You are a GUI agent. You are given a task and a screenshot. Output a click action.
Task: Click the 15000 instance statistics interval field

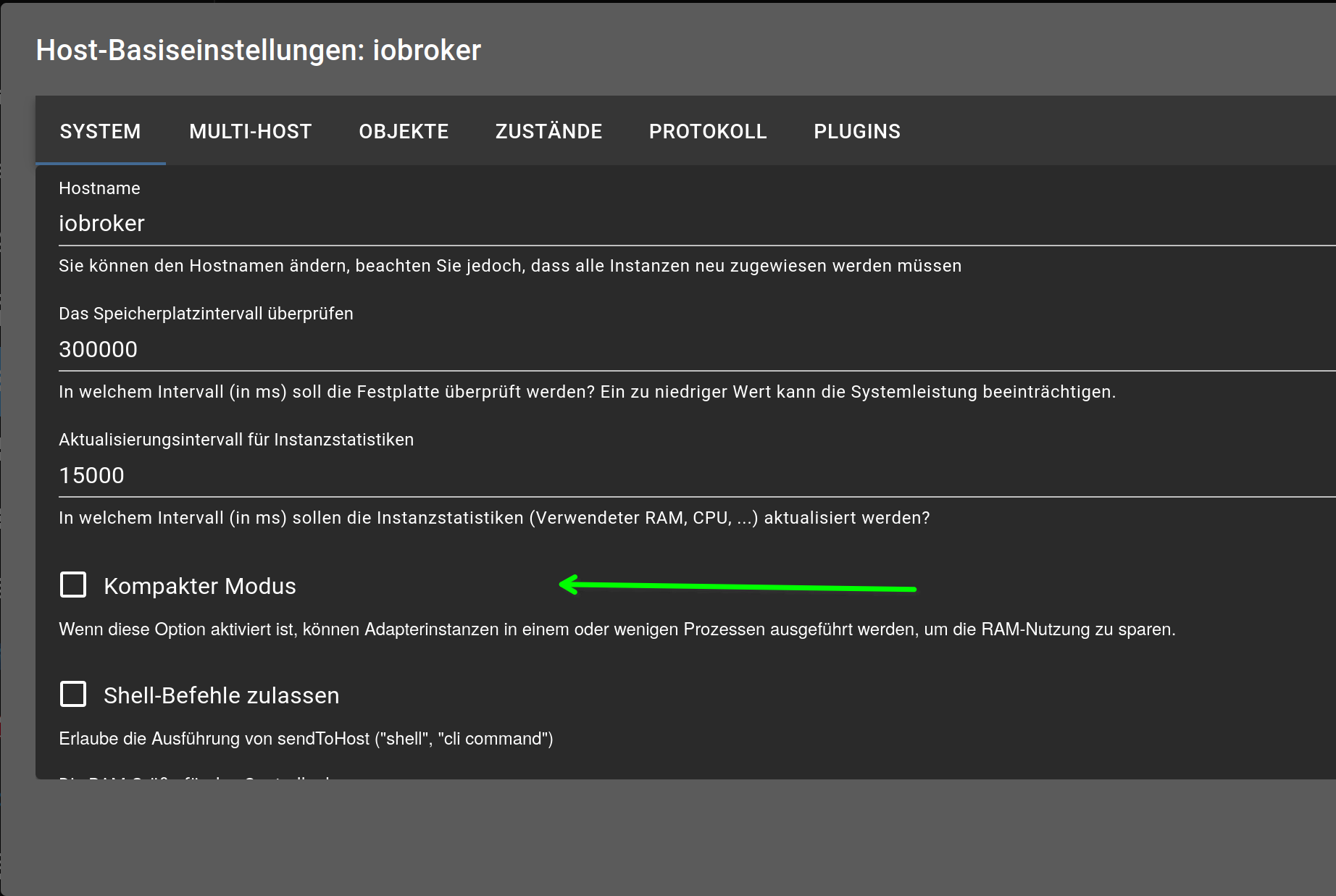click(697, 475)
